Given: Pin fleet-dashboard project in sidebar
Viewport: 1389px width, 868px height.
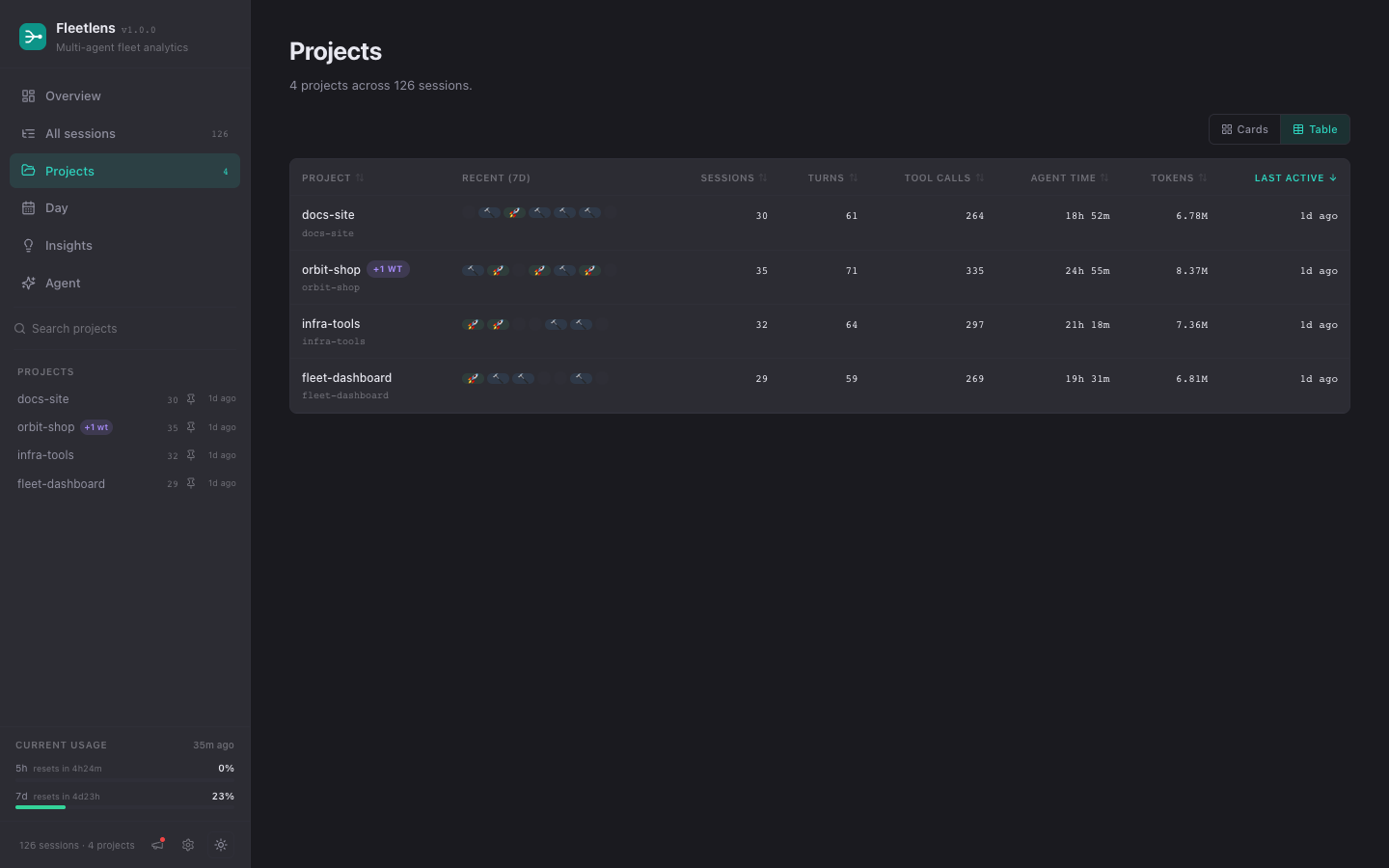Looking at the screenshot, I should click(191, 483).
